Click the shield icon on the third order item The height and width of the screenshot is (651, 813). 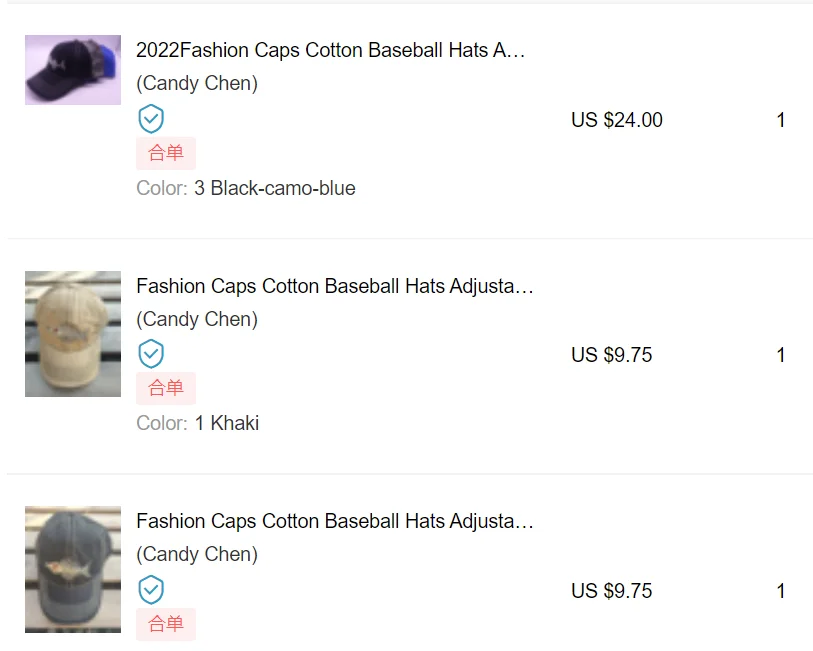tap(151, 589)
